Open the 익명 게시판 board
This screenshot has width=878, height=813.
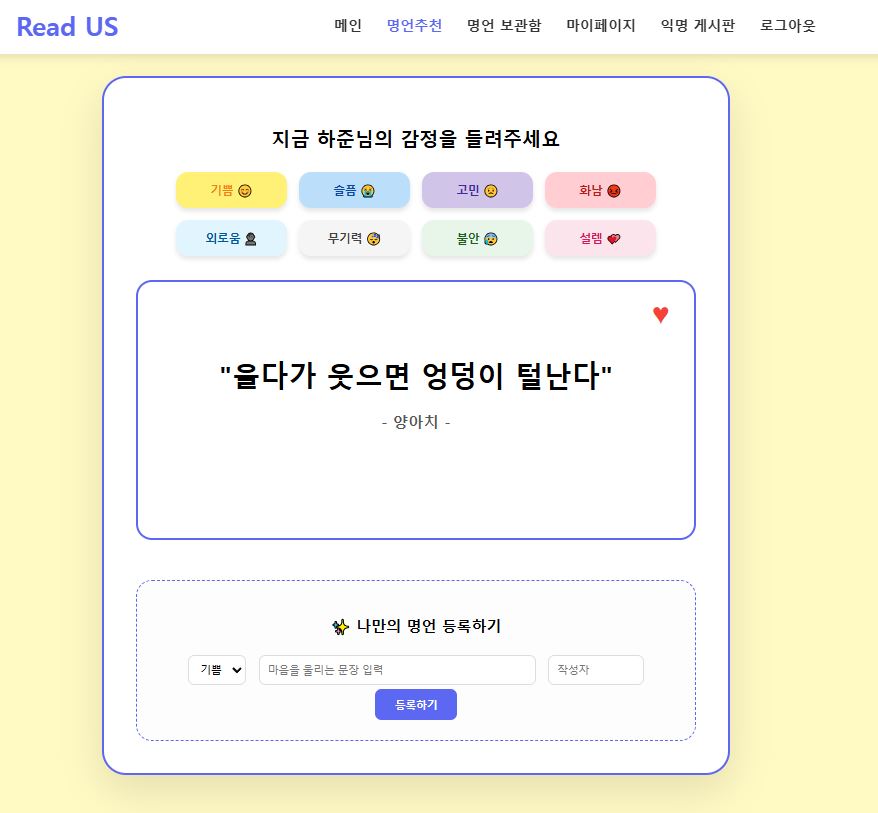pos(698,26)
